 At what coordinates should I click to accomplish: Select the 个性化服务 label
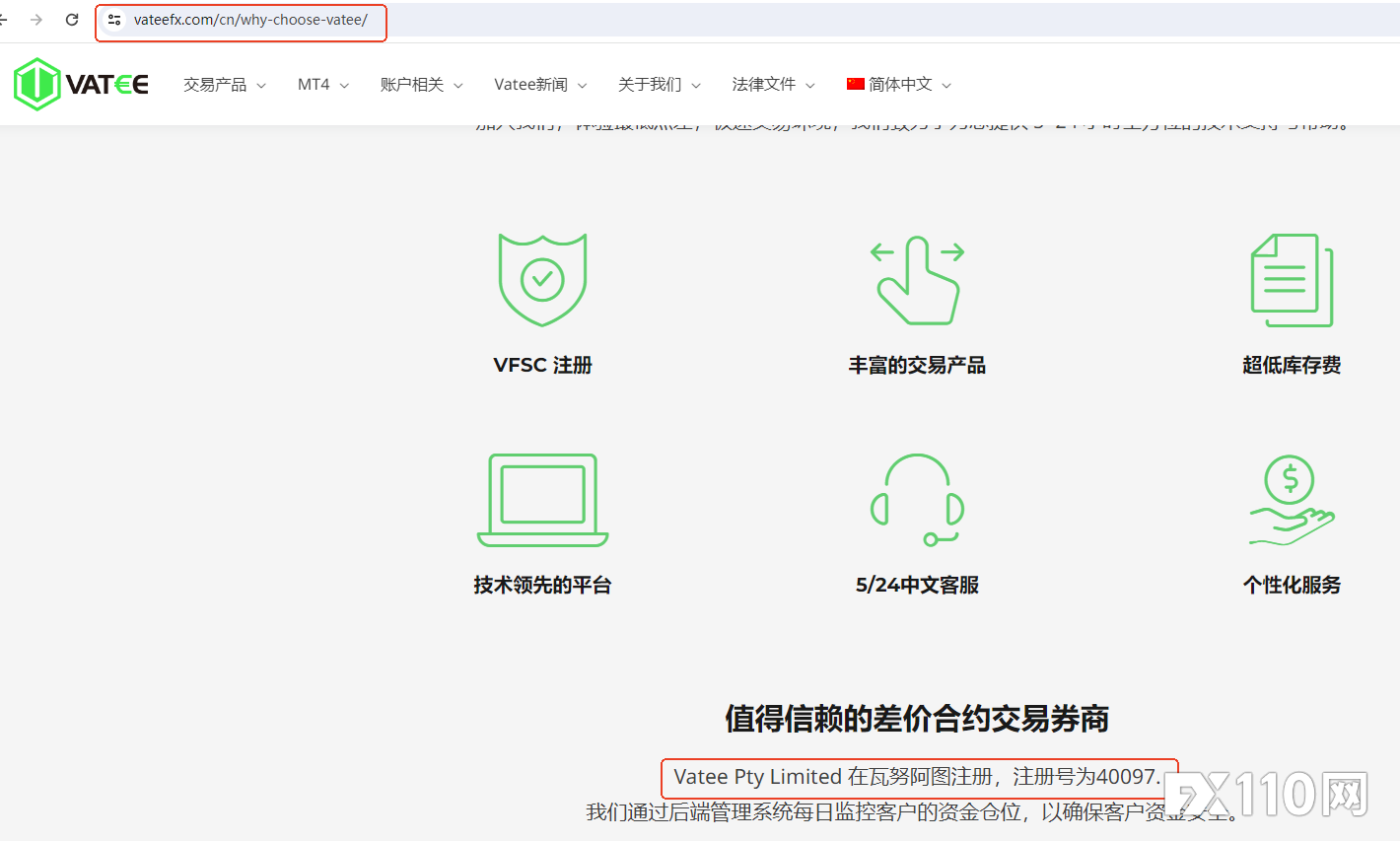click(1292, 585)
